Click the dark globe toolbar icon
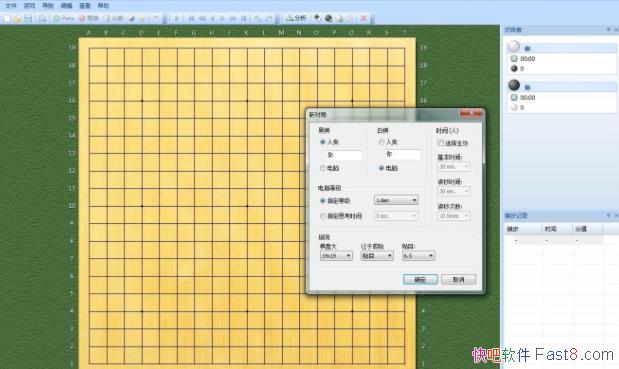Image resolution: width=619 pixels, height=369 pixels. [328, 18]
